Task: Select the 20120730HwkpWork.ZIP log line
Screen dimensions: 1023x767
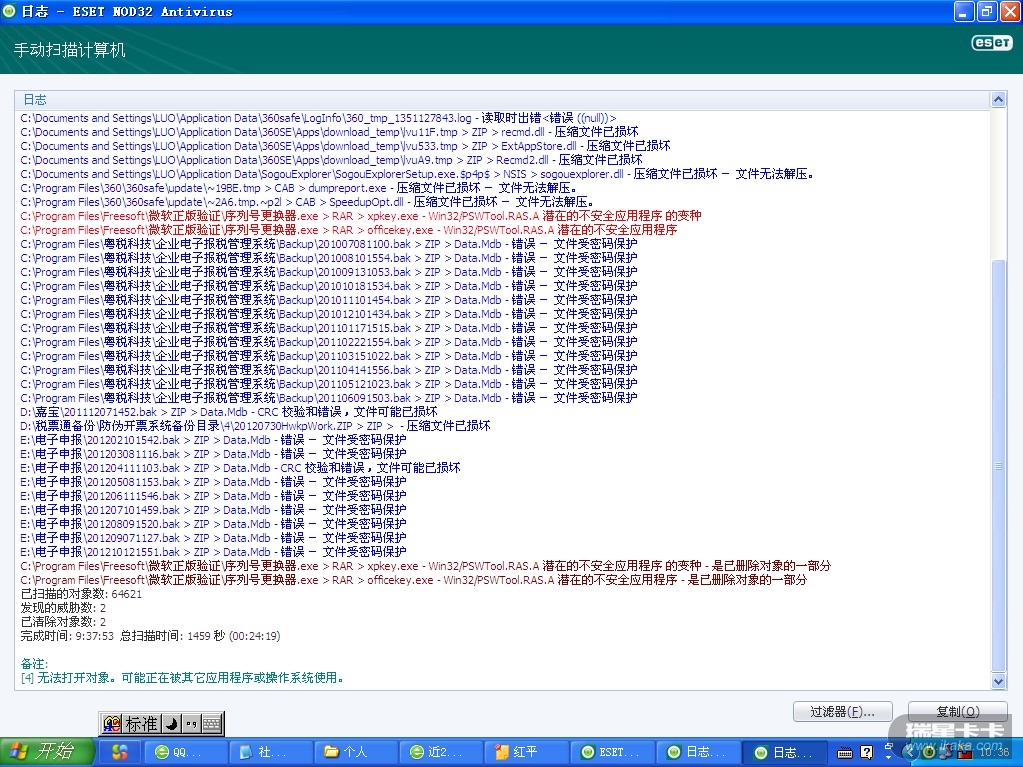Action: pos(255,426)
